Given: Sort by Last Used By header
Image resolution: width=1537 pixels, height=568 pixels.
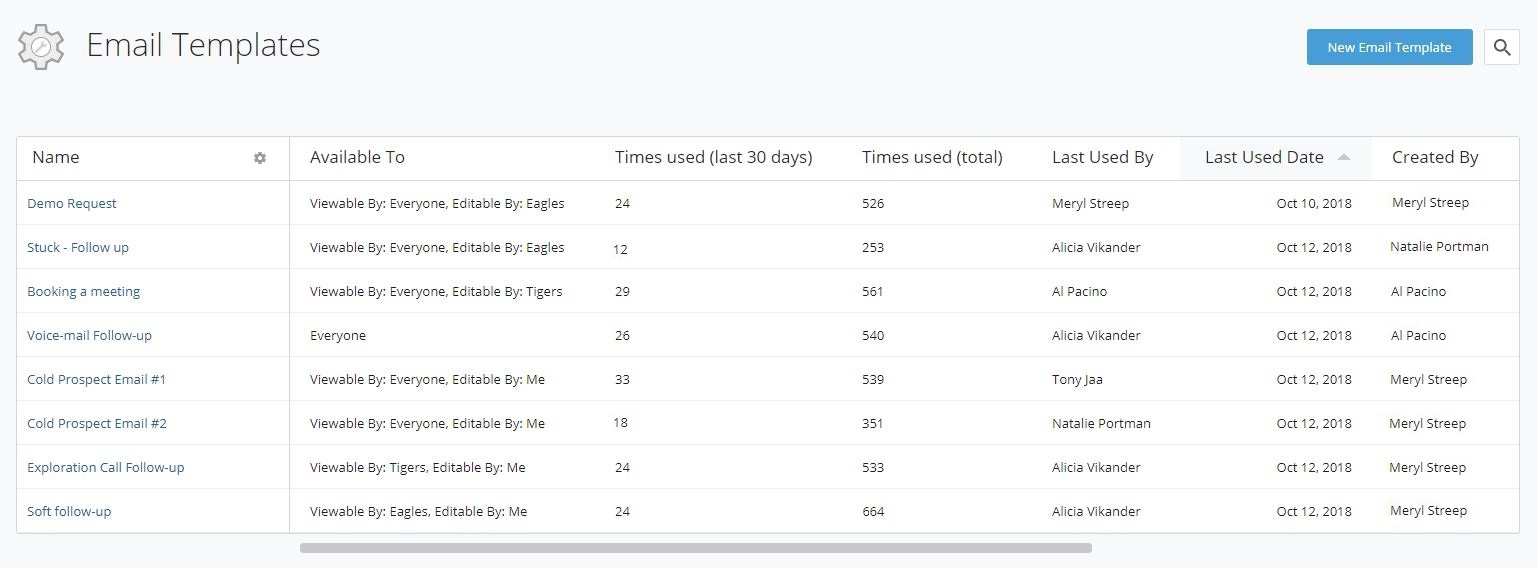Looking at the screenshot, I should [x=1102, y=157].
